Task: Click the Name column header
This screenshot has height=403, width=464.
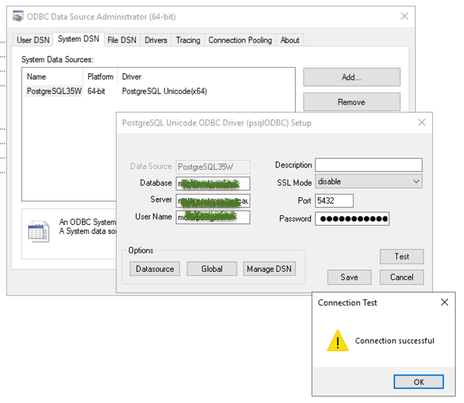Action: 36,77
